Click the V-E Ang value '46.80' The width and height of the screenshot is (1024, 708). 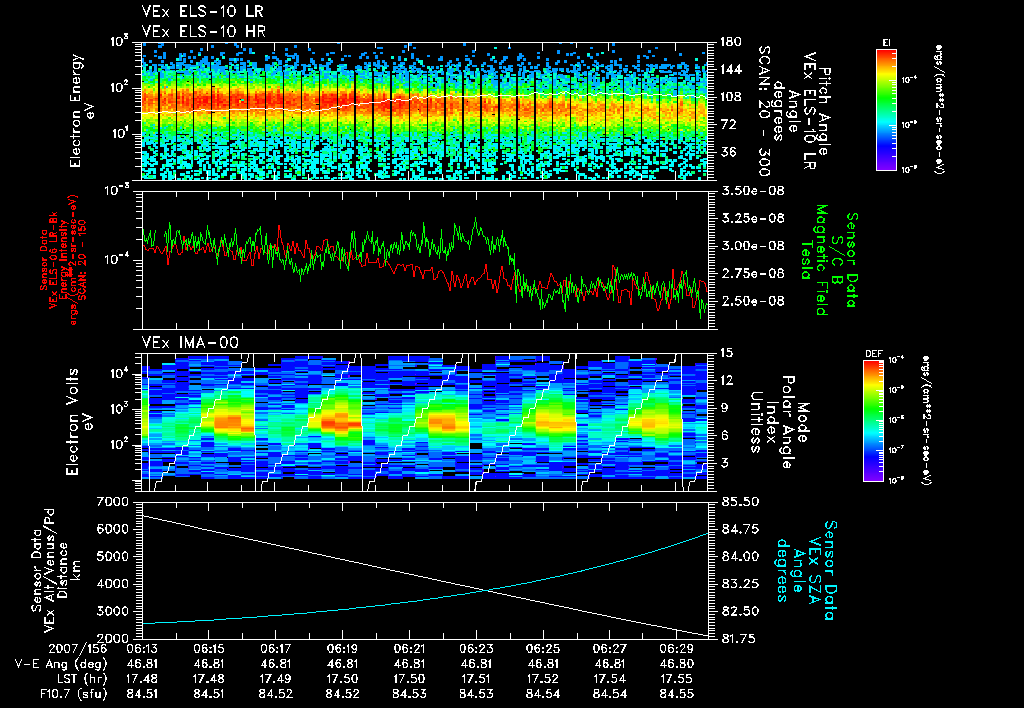(677, 665)
